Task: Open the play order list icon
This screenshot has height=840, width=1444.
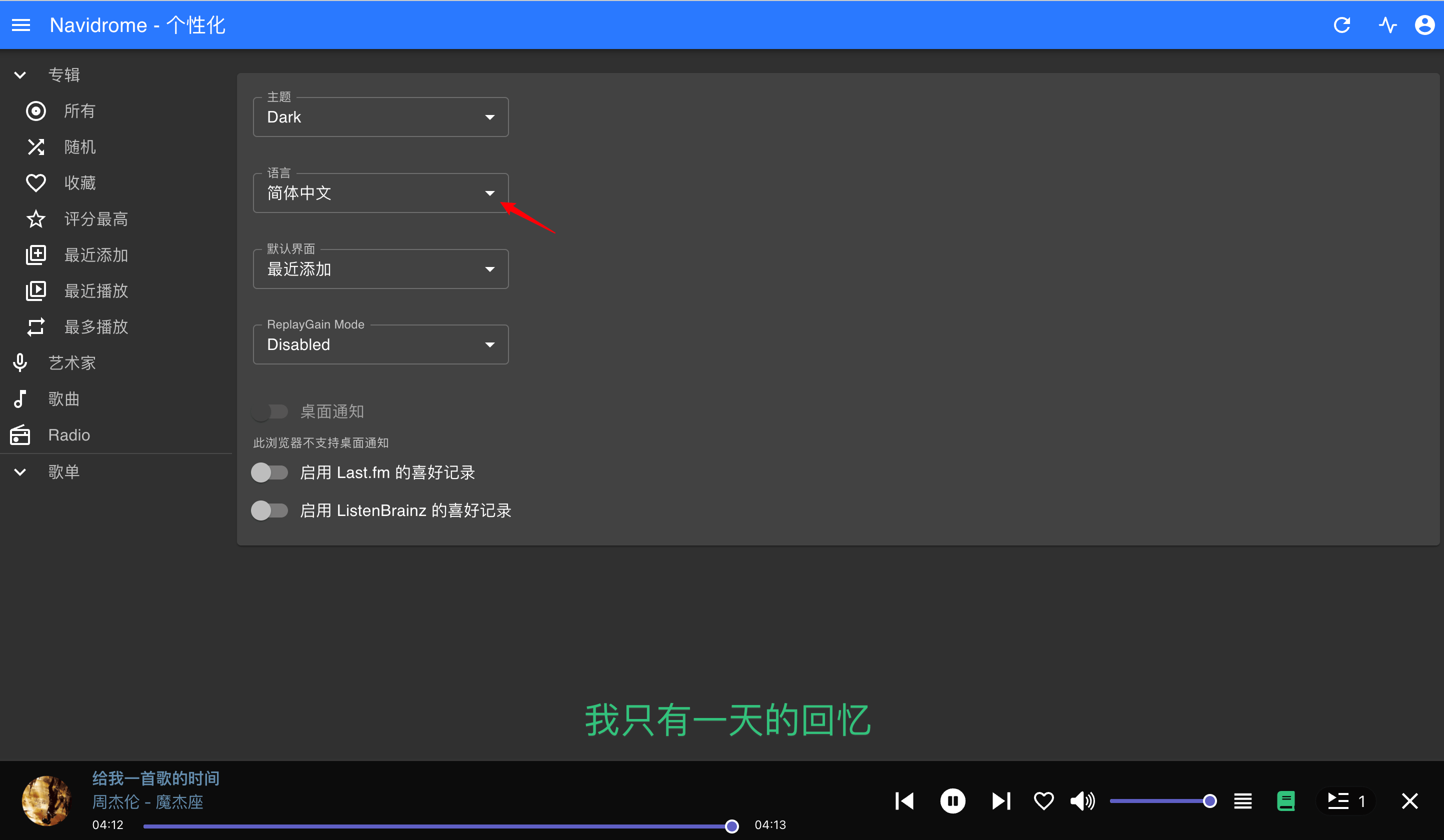Action: 1243,801
